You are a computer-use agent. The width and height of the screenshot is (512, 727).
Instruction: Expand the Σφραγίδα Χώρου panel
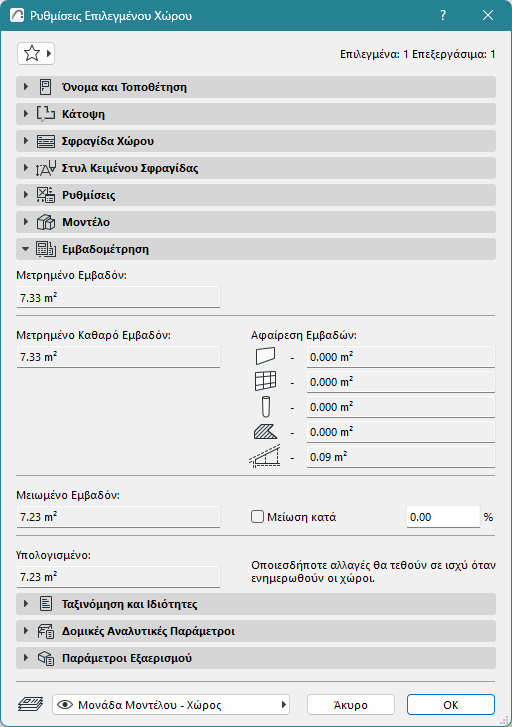pos(26,140)
